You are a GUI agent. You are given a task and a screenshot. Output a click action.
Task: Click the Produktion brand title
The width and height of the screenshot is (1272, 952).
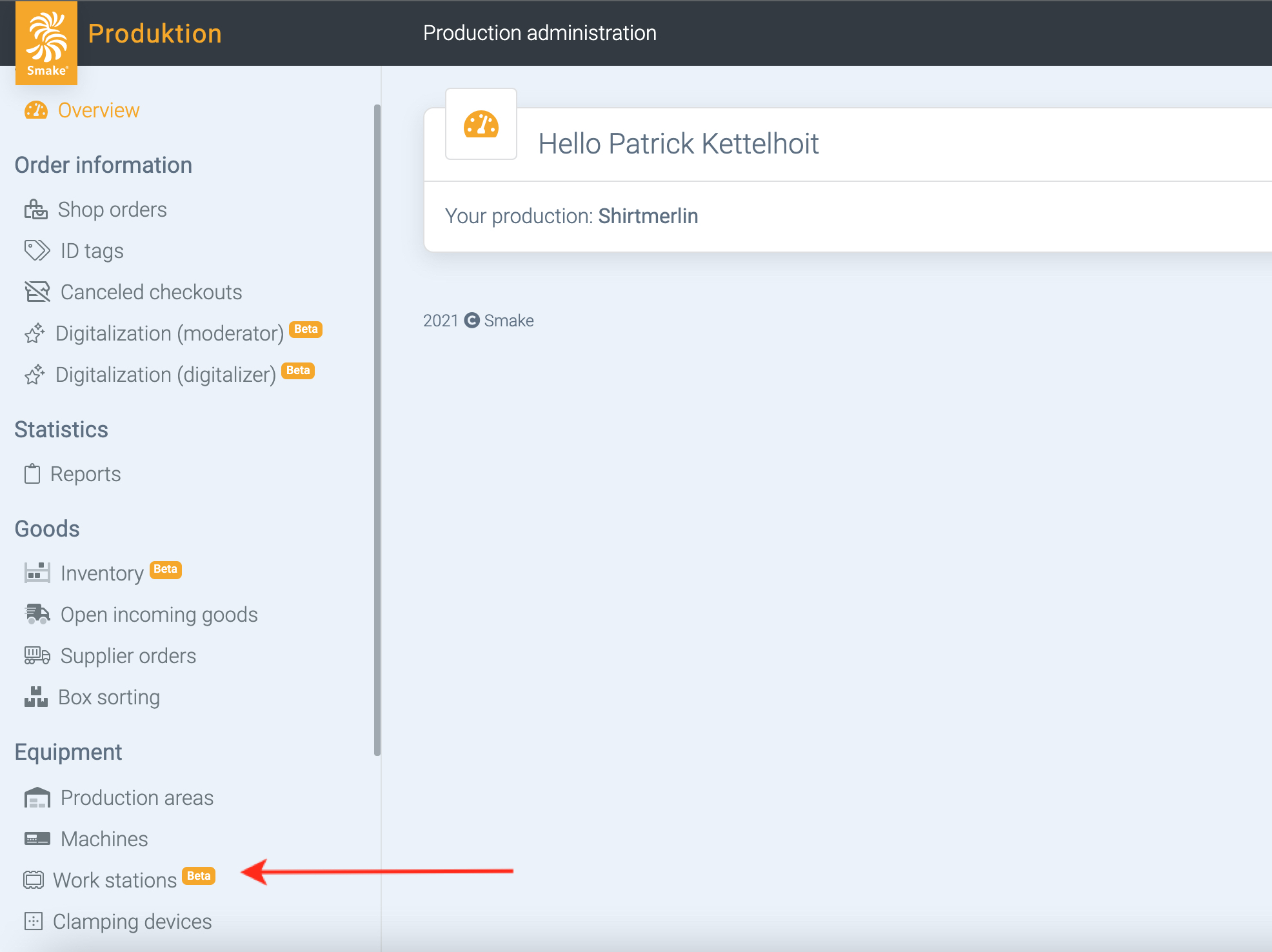[155, 34]
